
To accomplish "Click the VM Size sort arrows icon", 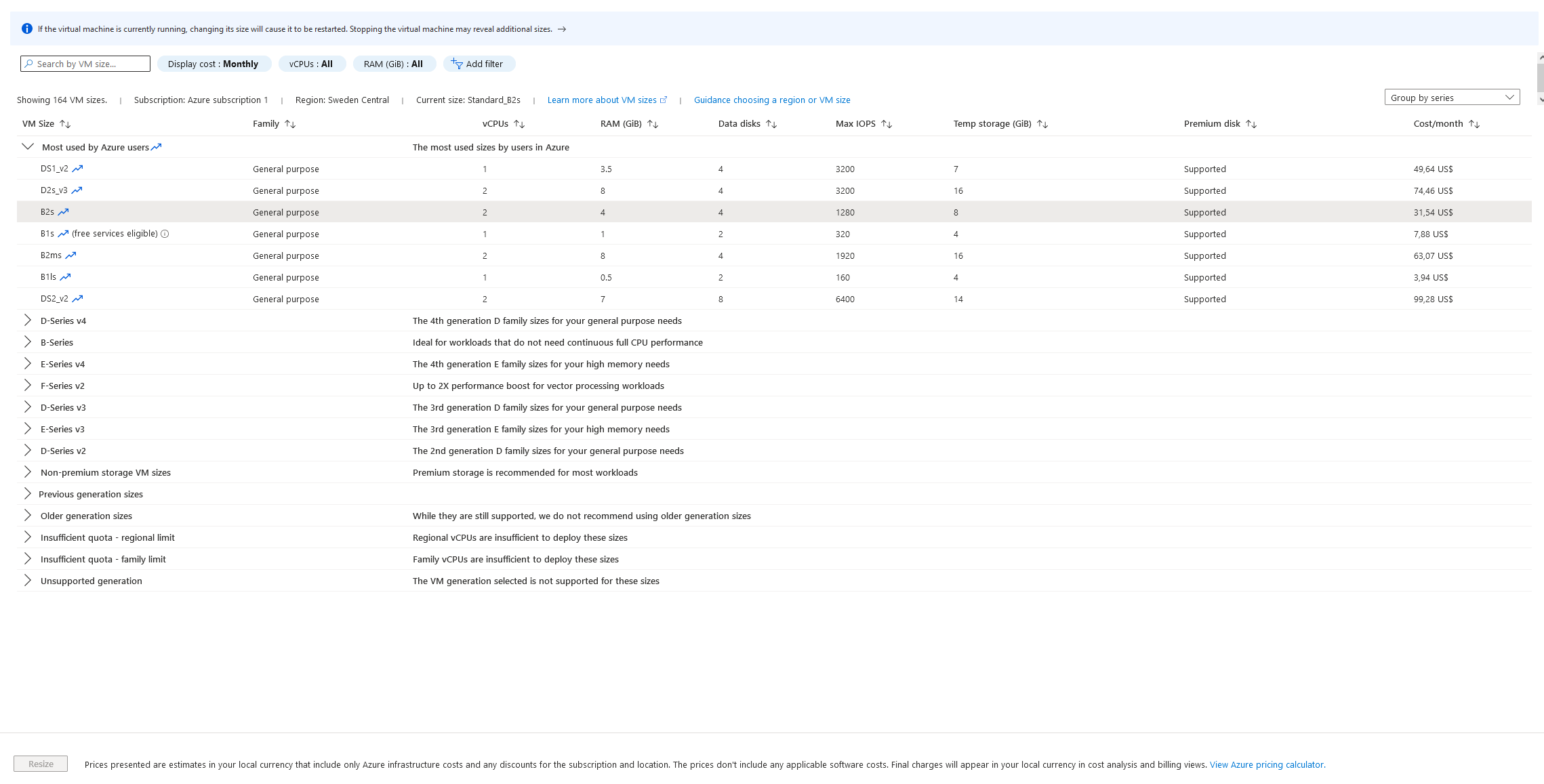I will [65, 124].
